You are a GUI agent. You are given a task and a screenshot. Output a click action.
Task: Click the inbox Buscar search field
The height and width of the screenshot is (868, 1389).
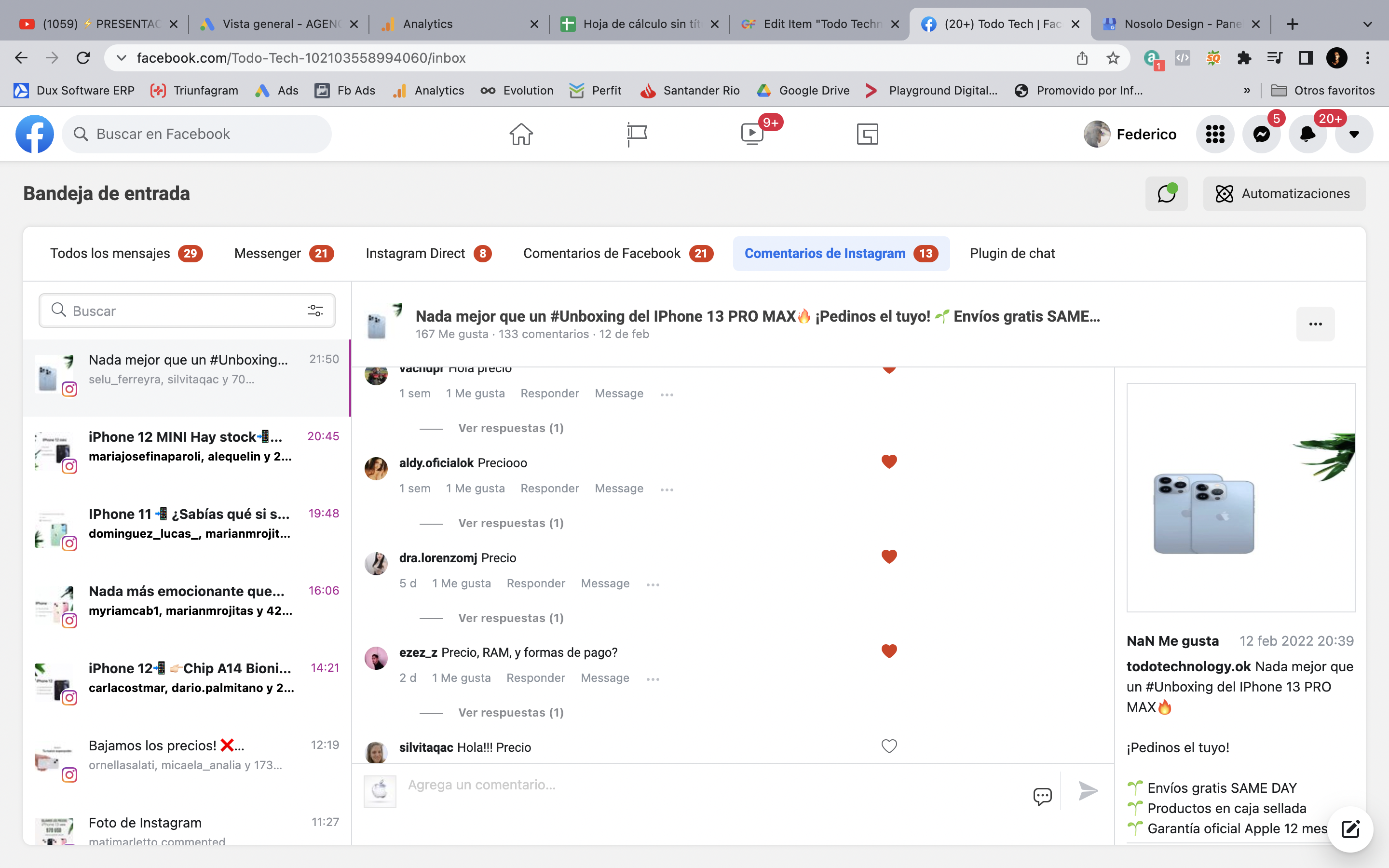click(x=187, y=311)
